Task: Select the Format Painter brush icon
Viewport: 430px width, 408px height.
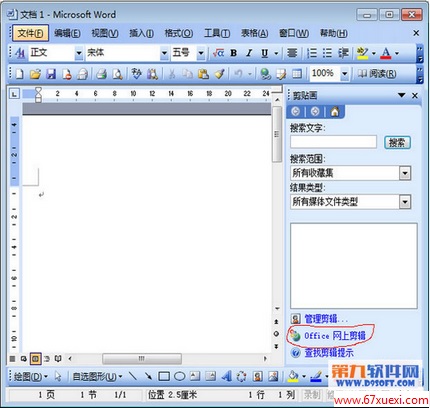Action: 219,74
